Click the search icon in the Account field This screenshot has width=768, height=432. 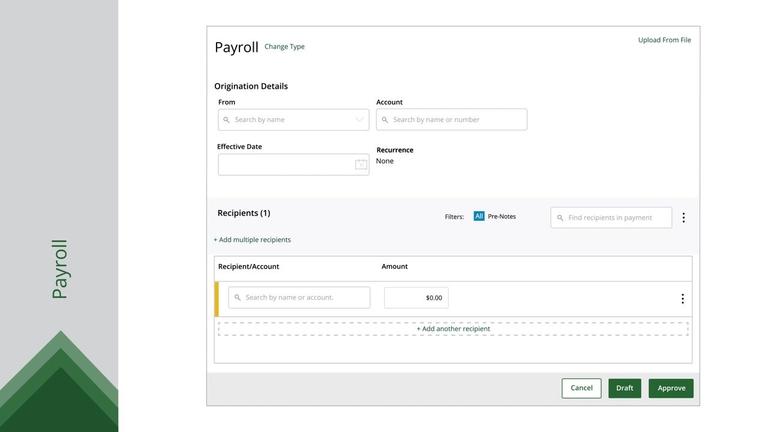pyautogui.click(x=385, y=120)
